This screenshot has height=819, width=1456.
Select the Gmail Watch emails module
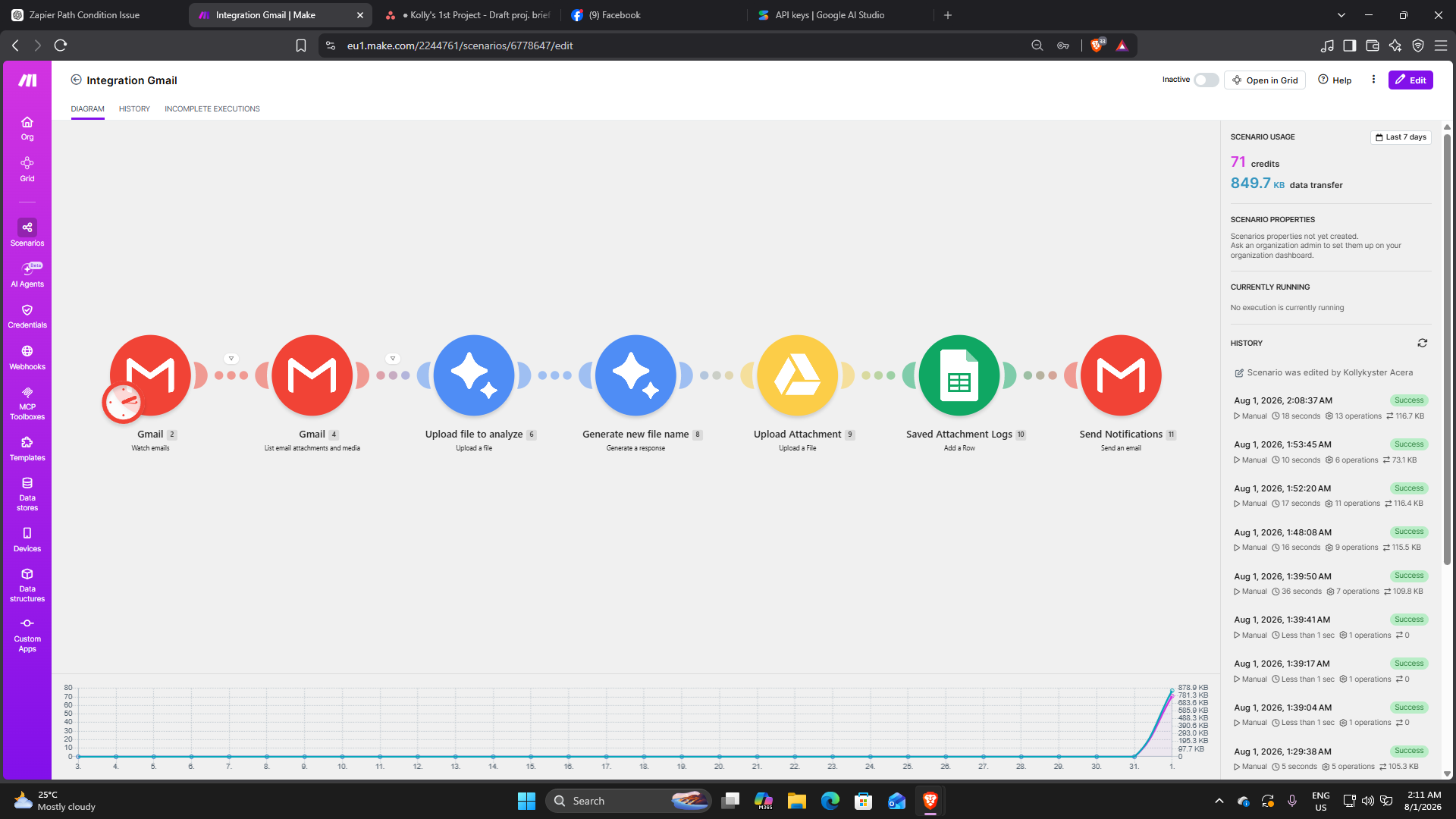tap(150, 375)
